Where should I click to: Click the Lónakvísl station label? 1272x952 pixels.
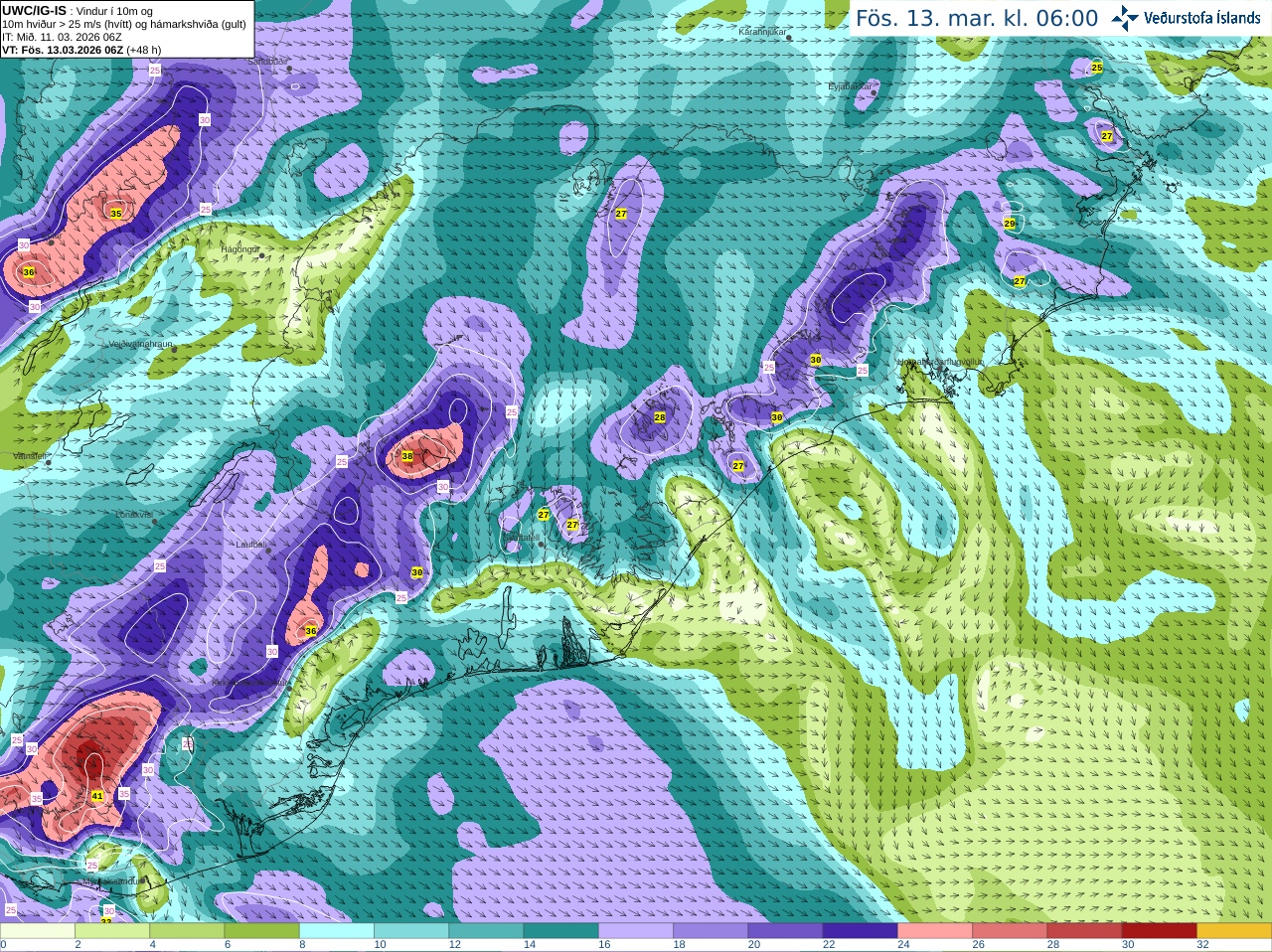tap(134, 515)
